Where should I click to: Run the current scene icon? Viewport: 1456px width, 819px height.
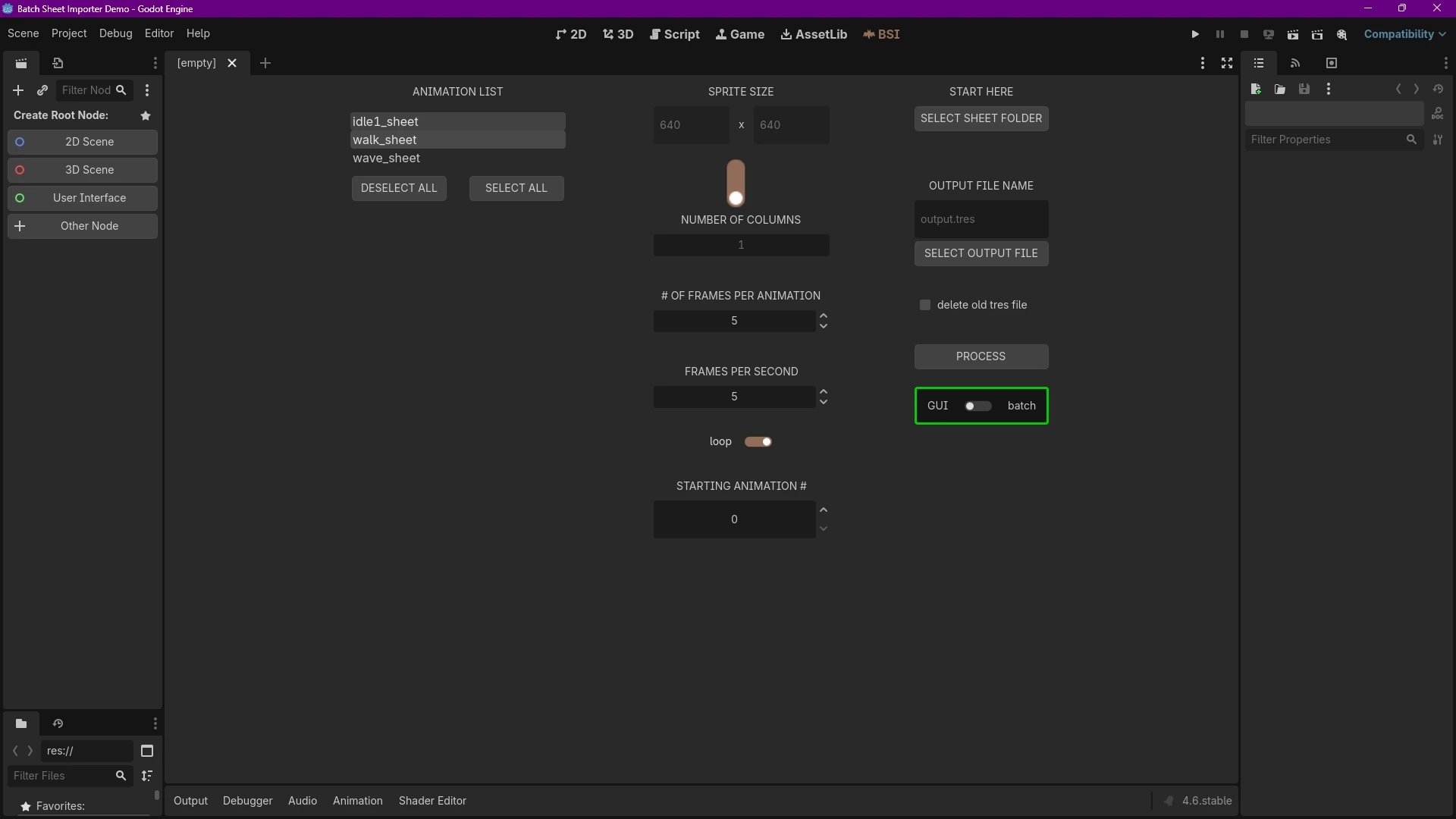[x=1293, y=34]
